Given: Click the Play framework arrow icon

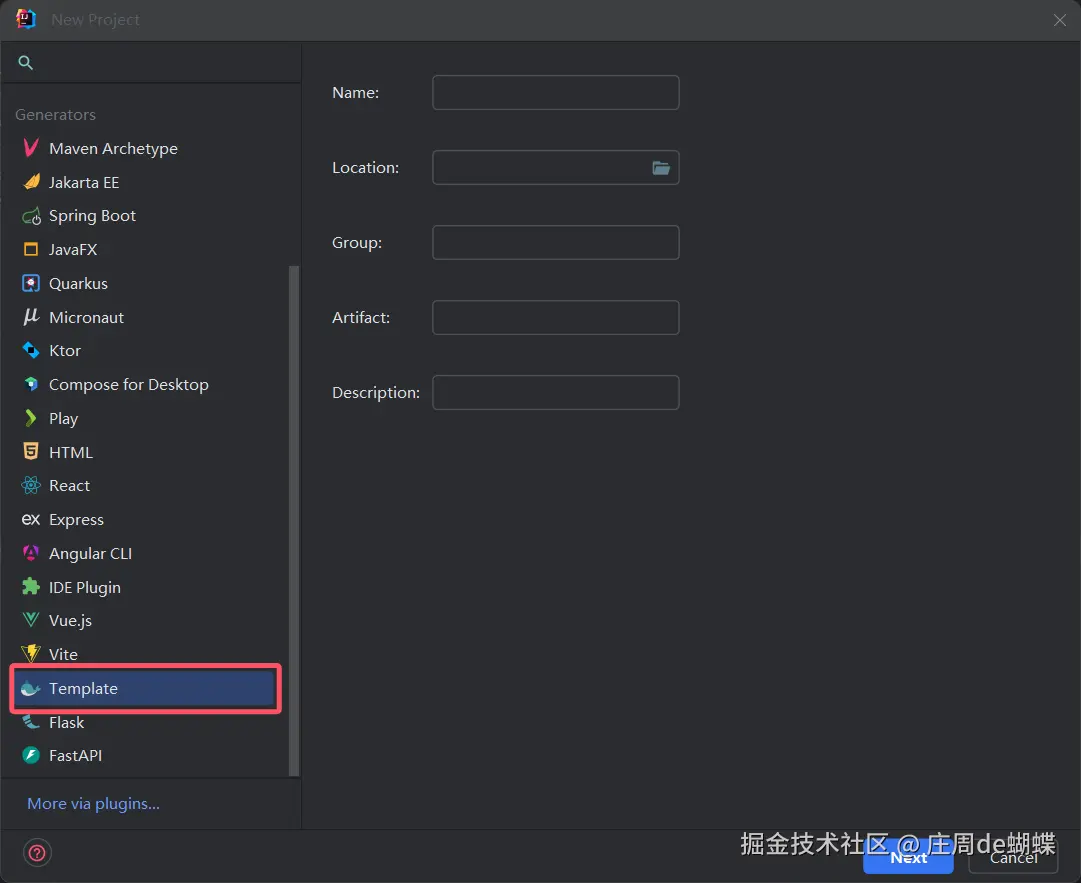Looking at the screenshot, I should (31, 418).
